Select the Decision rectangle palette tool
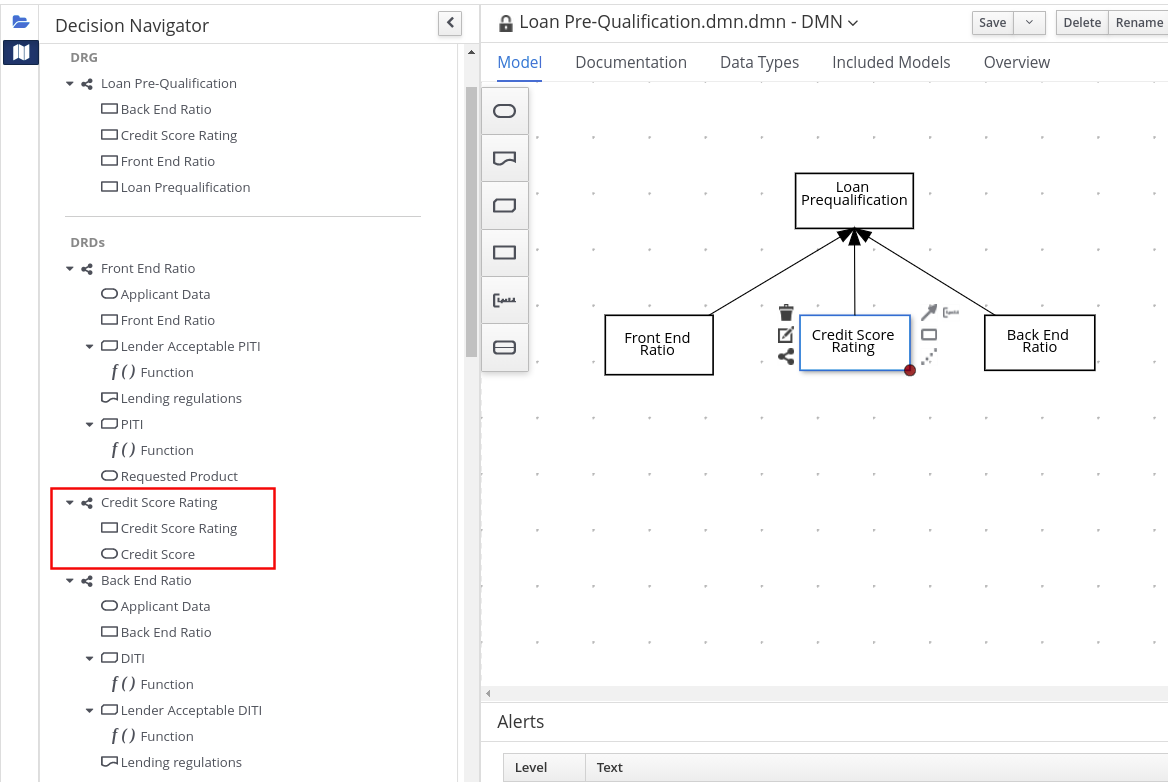 (x=505, y=253)
